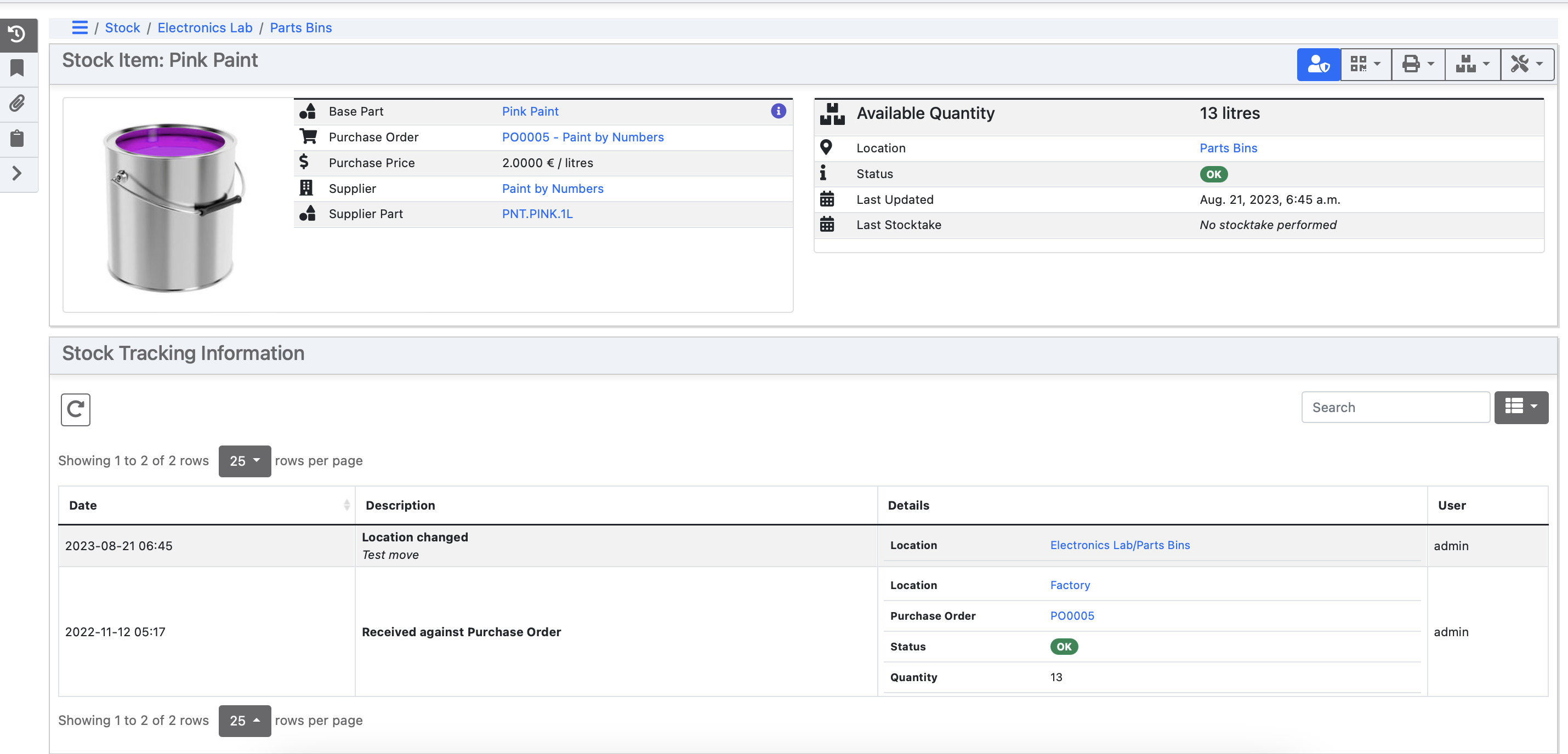The image size is (1568, 754).
Task: Click the blue admin user shield button
Action: pos(1318,64)
